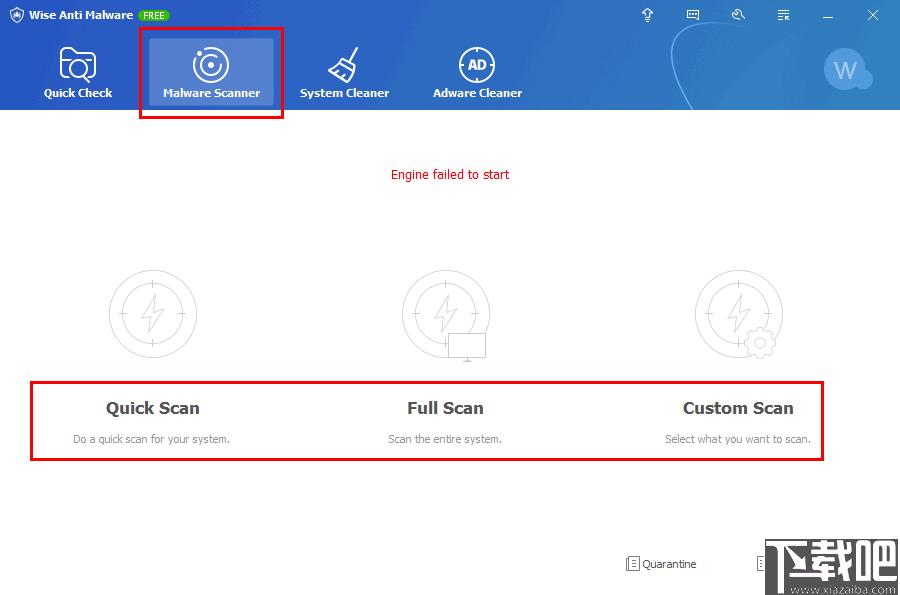The height and width of the screenshot is (595, 900).
Task: Open the wrench tools icon
Action: tap(738, 15)
